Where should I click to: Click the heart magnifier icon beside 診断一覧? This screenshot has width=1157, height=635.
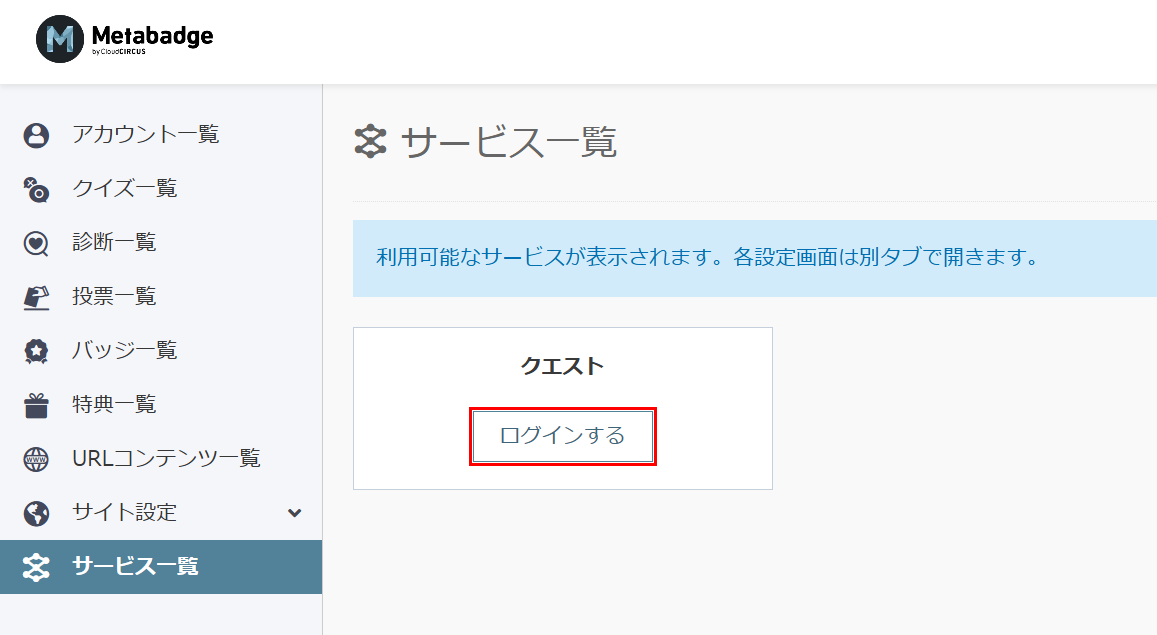click(36, 242)
